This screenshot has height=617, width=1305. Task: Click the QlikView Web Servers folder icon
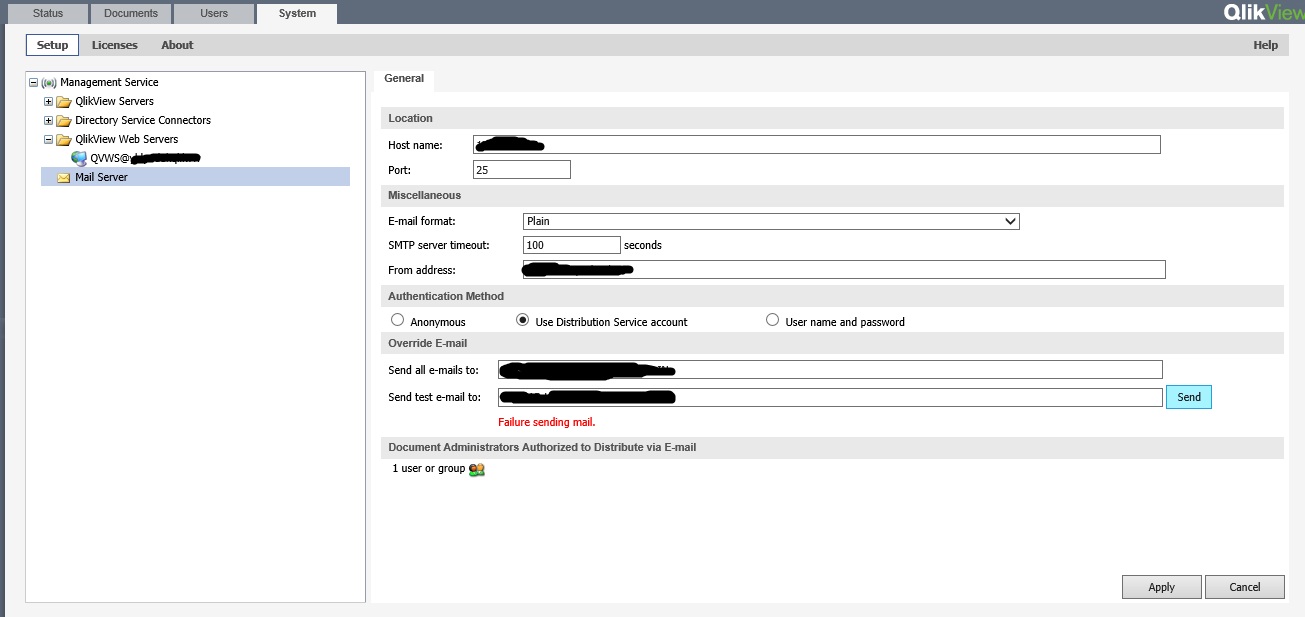pyautogui.click(x=64, y=139)
